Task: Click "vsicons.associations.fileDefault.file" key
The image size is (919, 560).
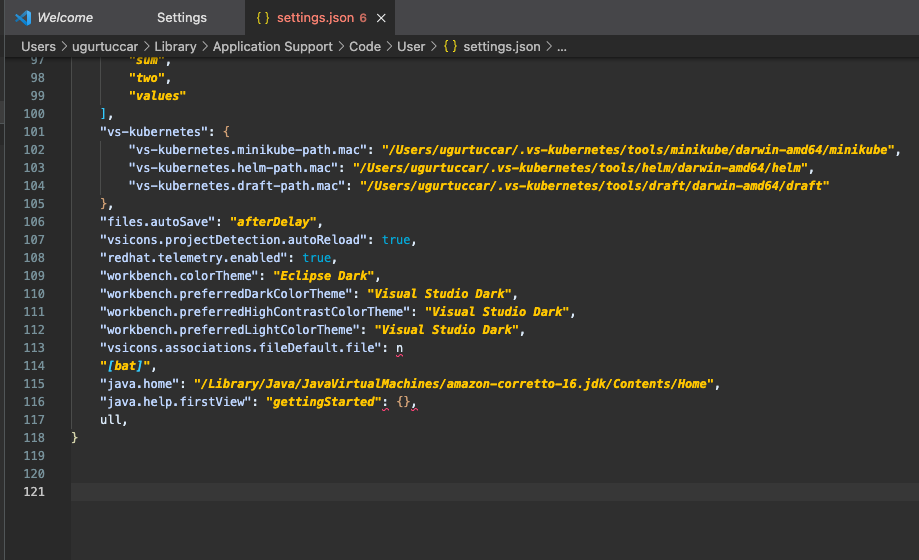Action: coord(240,347)
